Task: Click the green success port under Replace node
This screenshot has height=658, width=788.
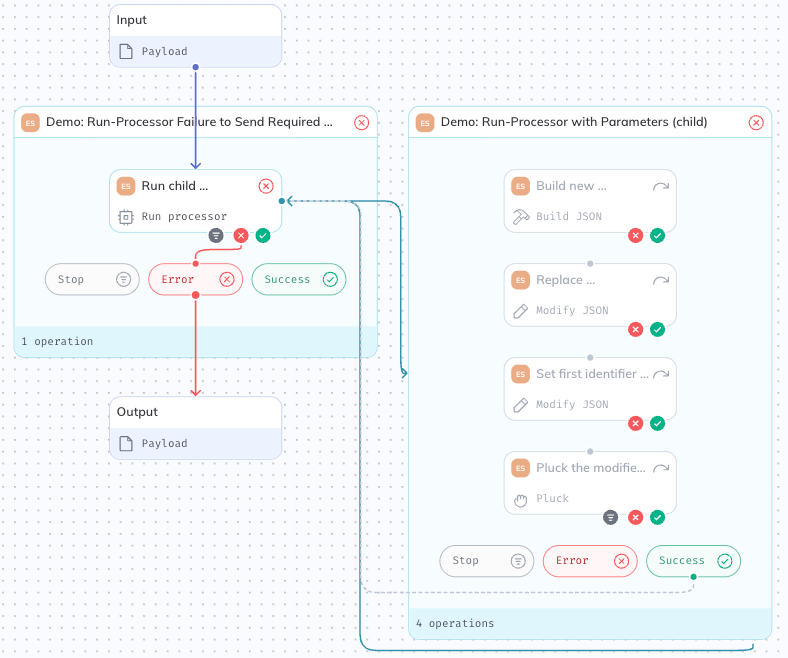Action: point(657,329)
